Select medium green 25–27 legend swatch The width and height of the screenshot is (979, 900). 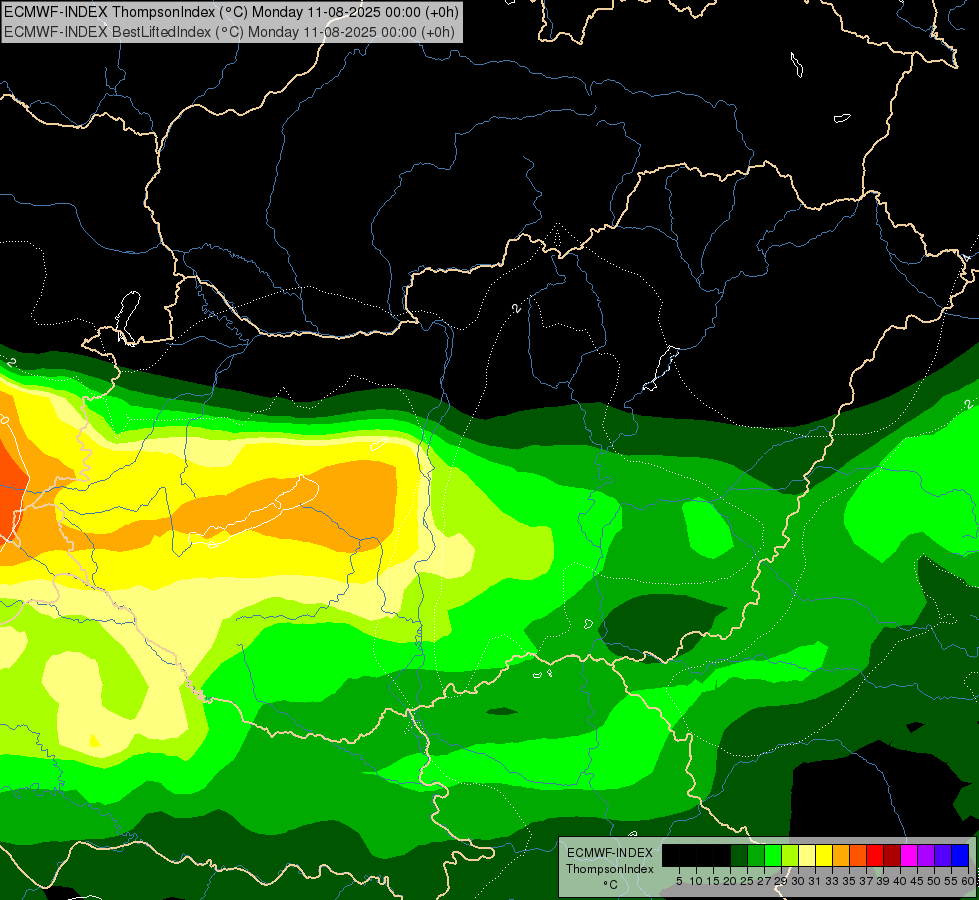(755, 856)
